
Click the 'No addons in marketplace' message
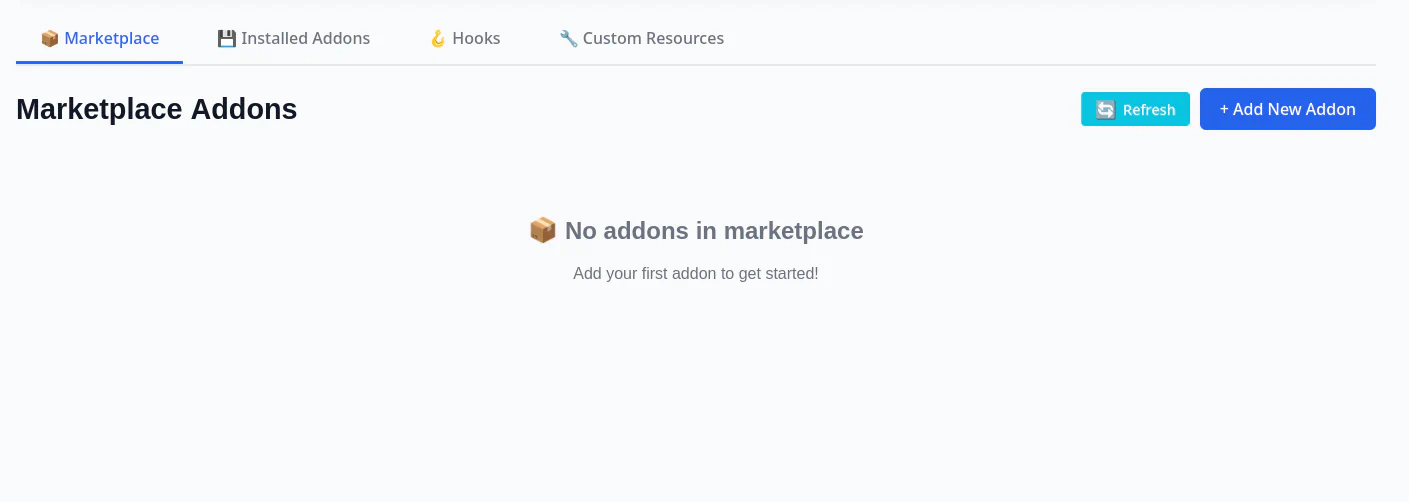click(713, 231)
